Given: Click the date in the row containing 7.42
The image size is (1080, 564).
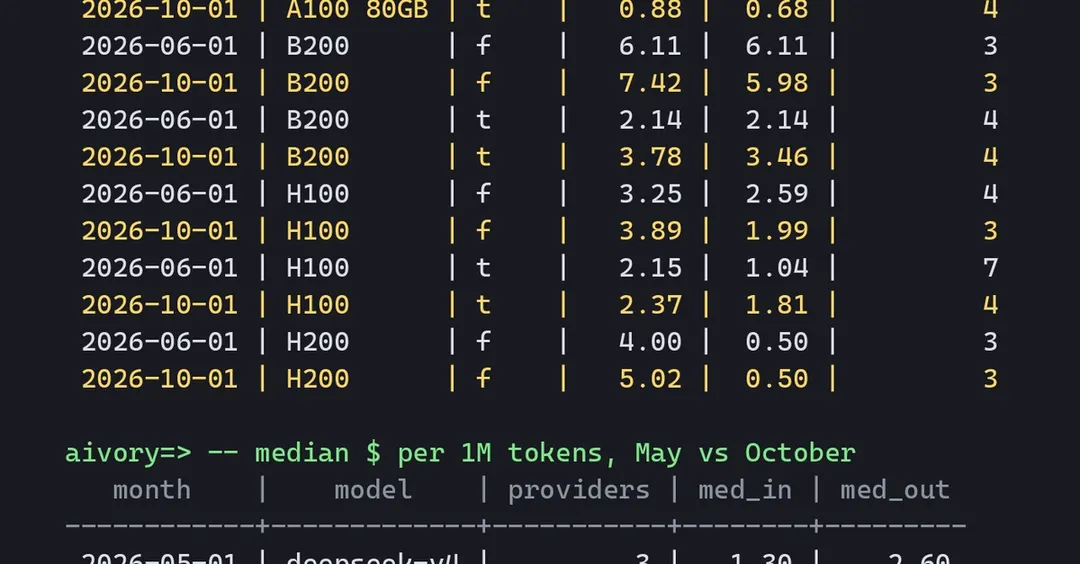Looking at the screenshot, I should pyautogui.click(x=160, y=83).
